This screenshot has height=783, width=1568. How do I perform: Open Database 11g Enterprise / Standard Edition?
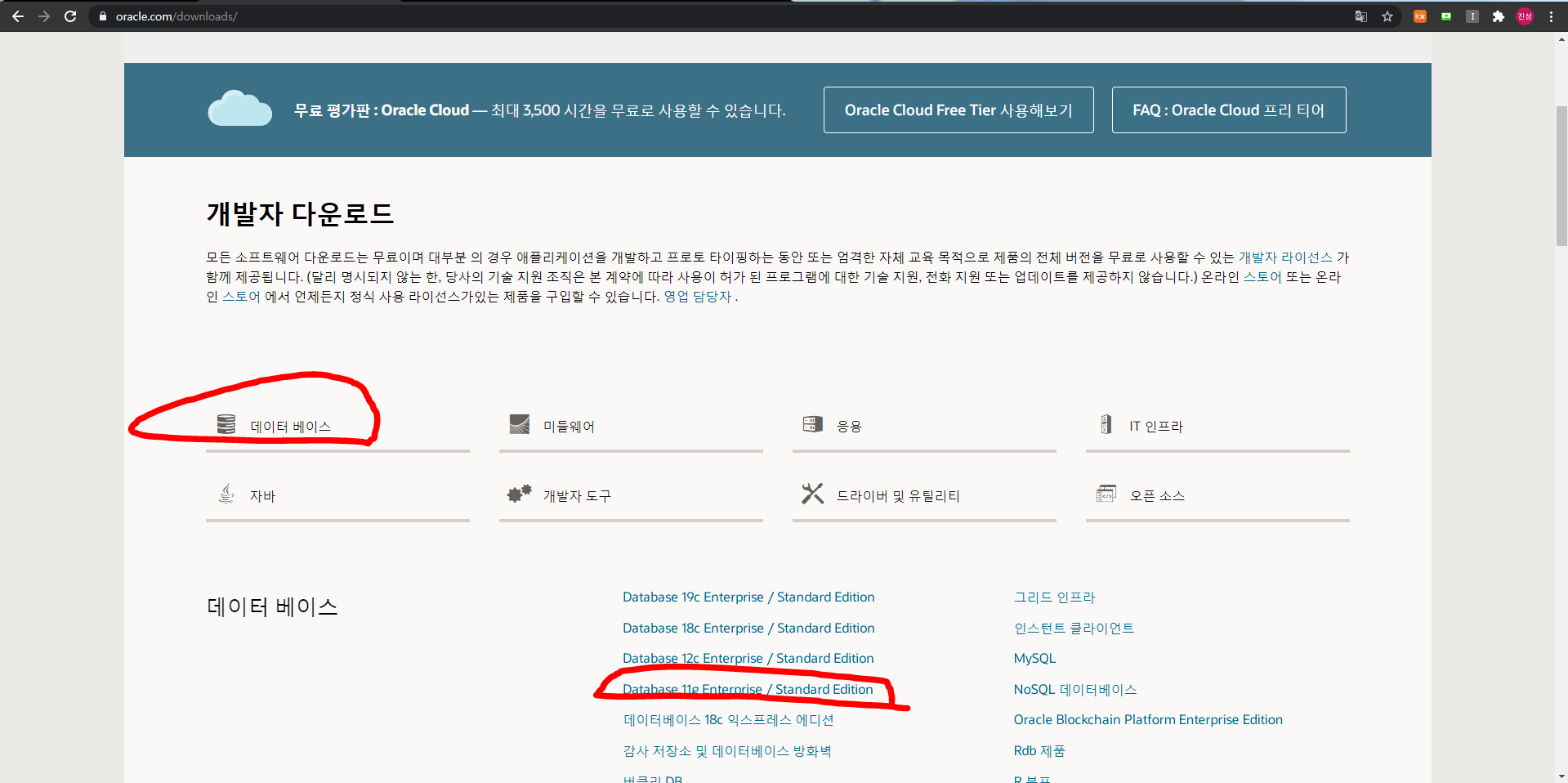click(748, 690)
